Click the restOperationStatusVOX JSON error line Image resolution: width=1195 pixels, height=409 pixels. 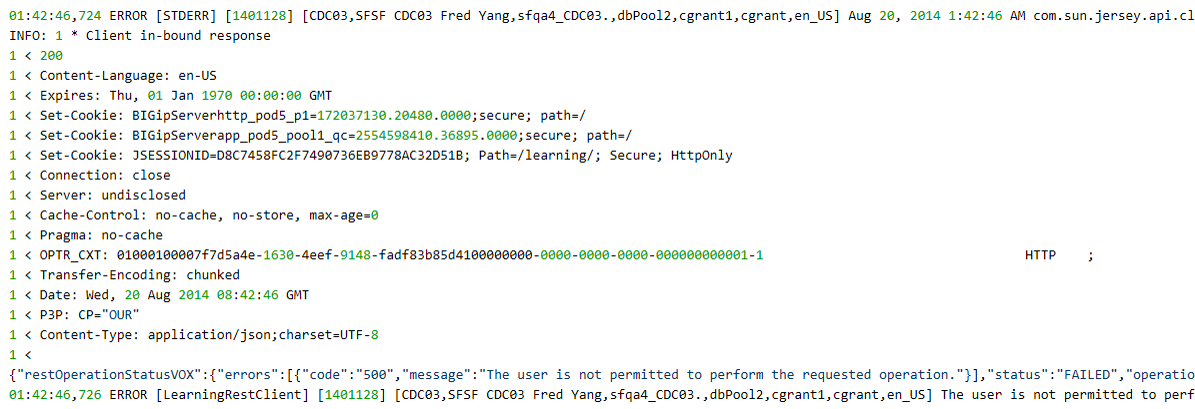tap(602, 374)
